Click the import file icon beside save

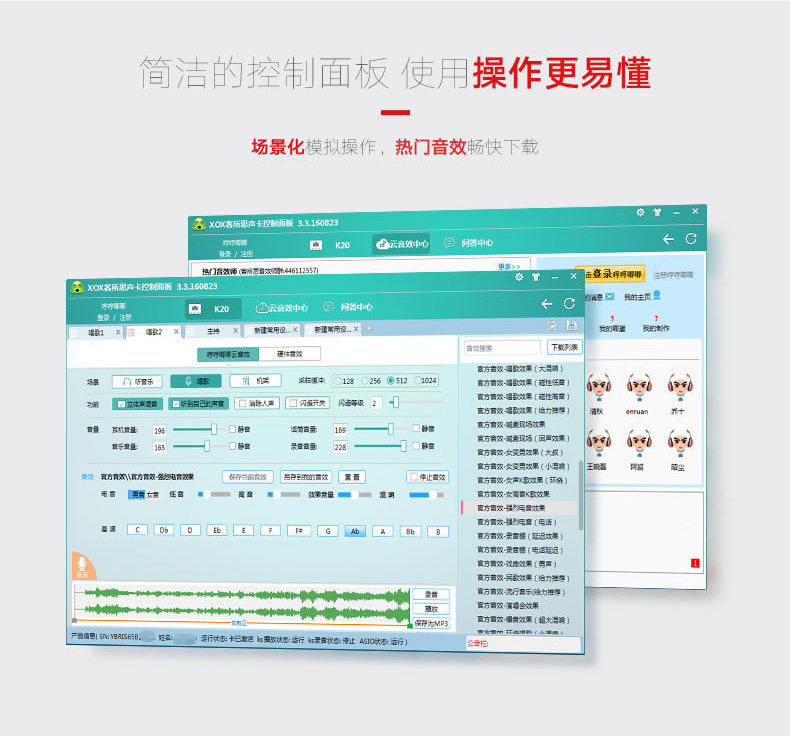pos(552,325)
